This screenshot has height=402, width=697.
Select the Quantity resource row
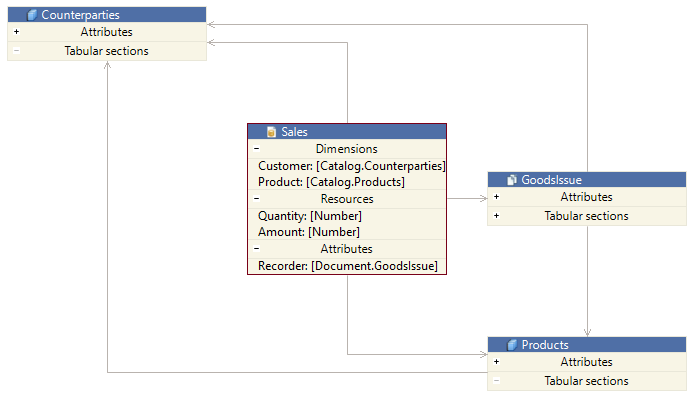pos(310,216)
